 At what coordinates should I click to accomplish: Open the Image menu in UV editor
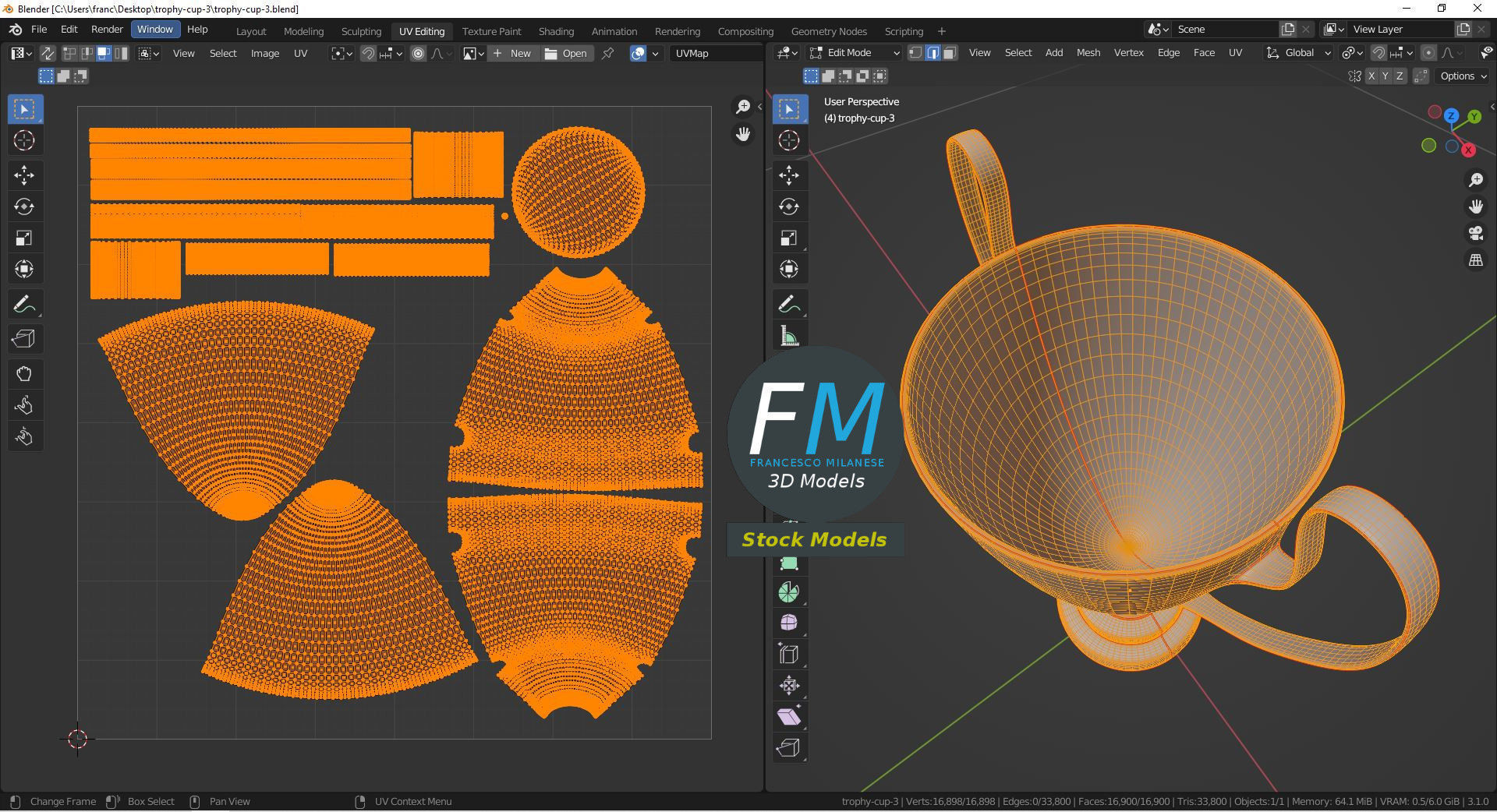264,53
